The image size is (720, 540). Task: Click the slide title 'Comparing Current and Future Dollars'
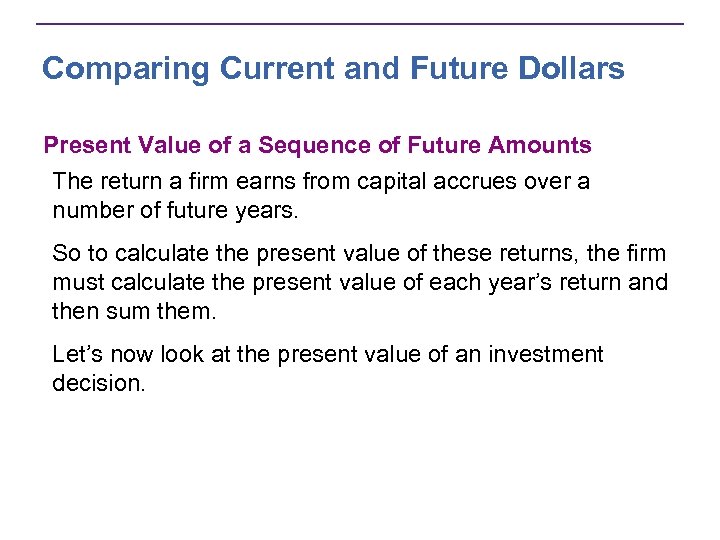click(333, 69)
